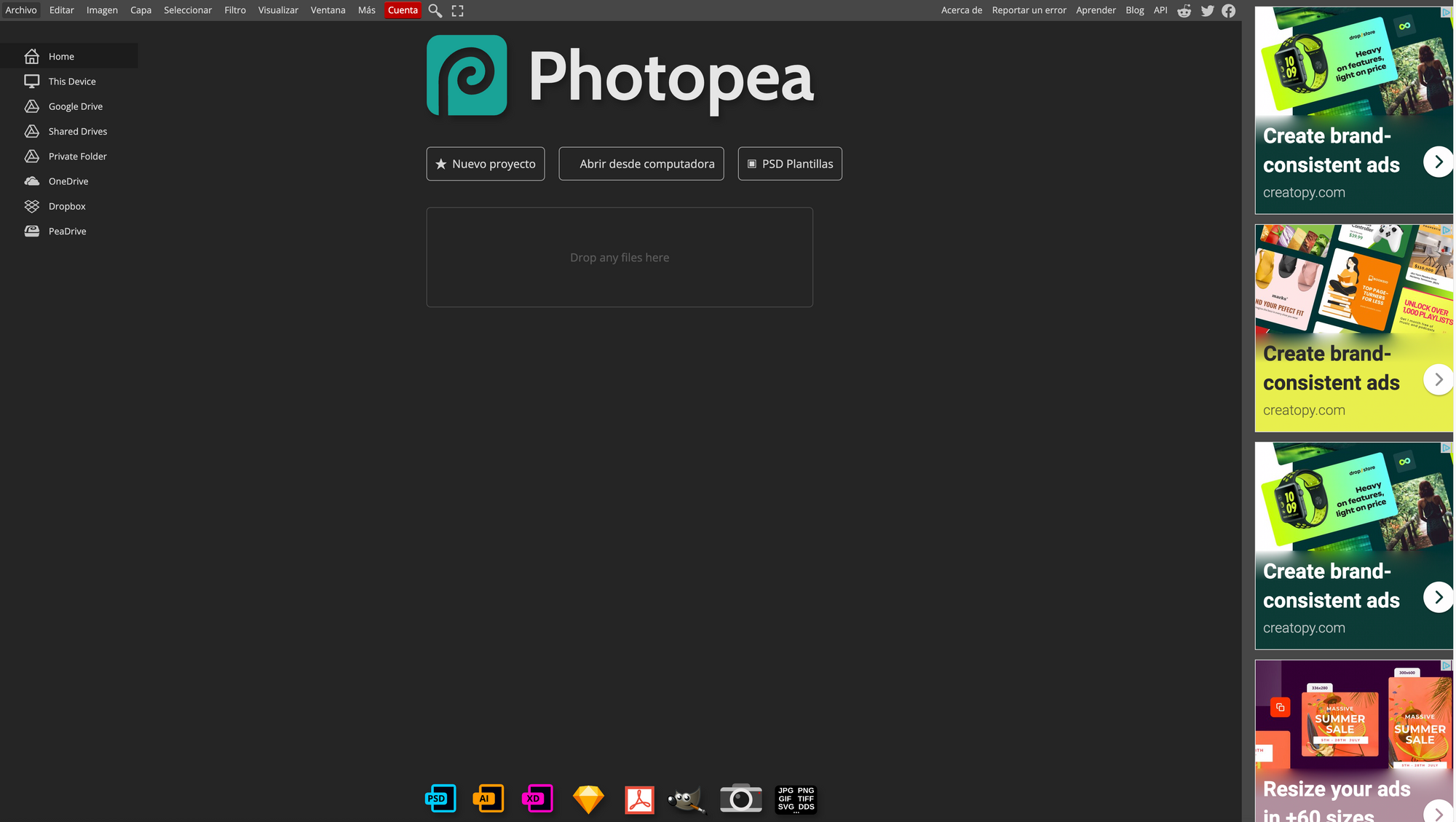The height and width of the screenshot is (822, 1456).
Task: Click Abrir desde computadora button
Action: (x=641, y=164)
